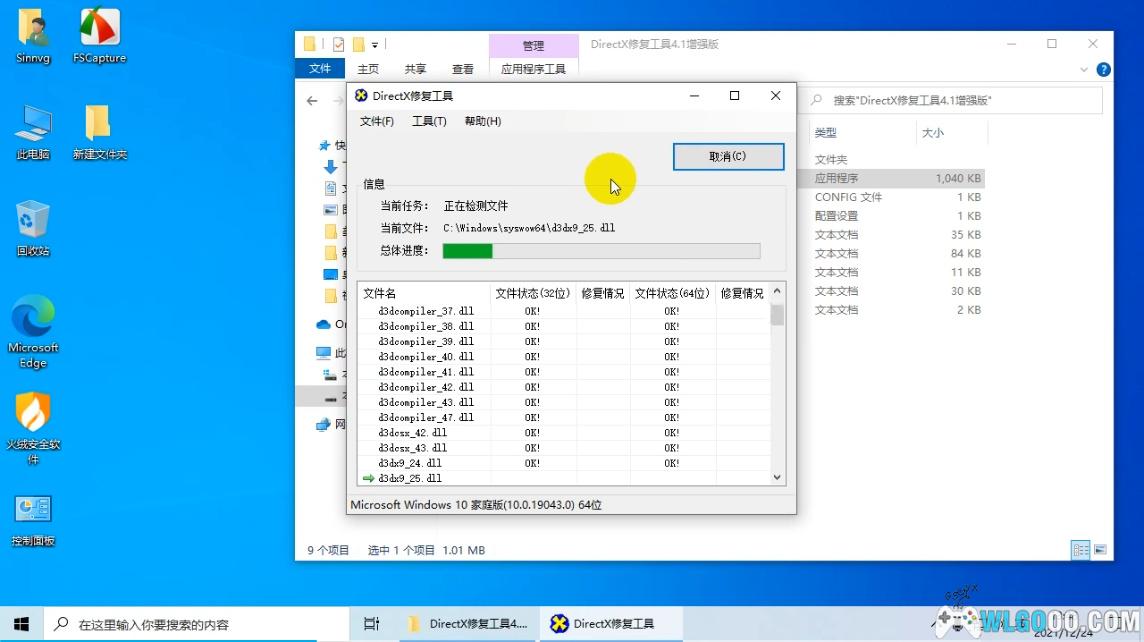Switch to the 应用程序工具 ribbon tab
Image resolution: width=1144 pixels, height=642 pixels.
click(x=533, y=69)
